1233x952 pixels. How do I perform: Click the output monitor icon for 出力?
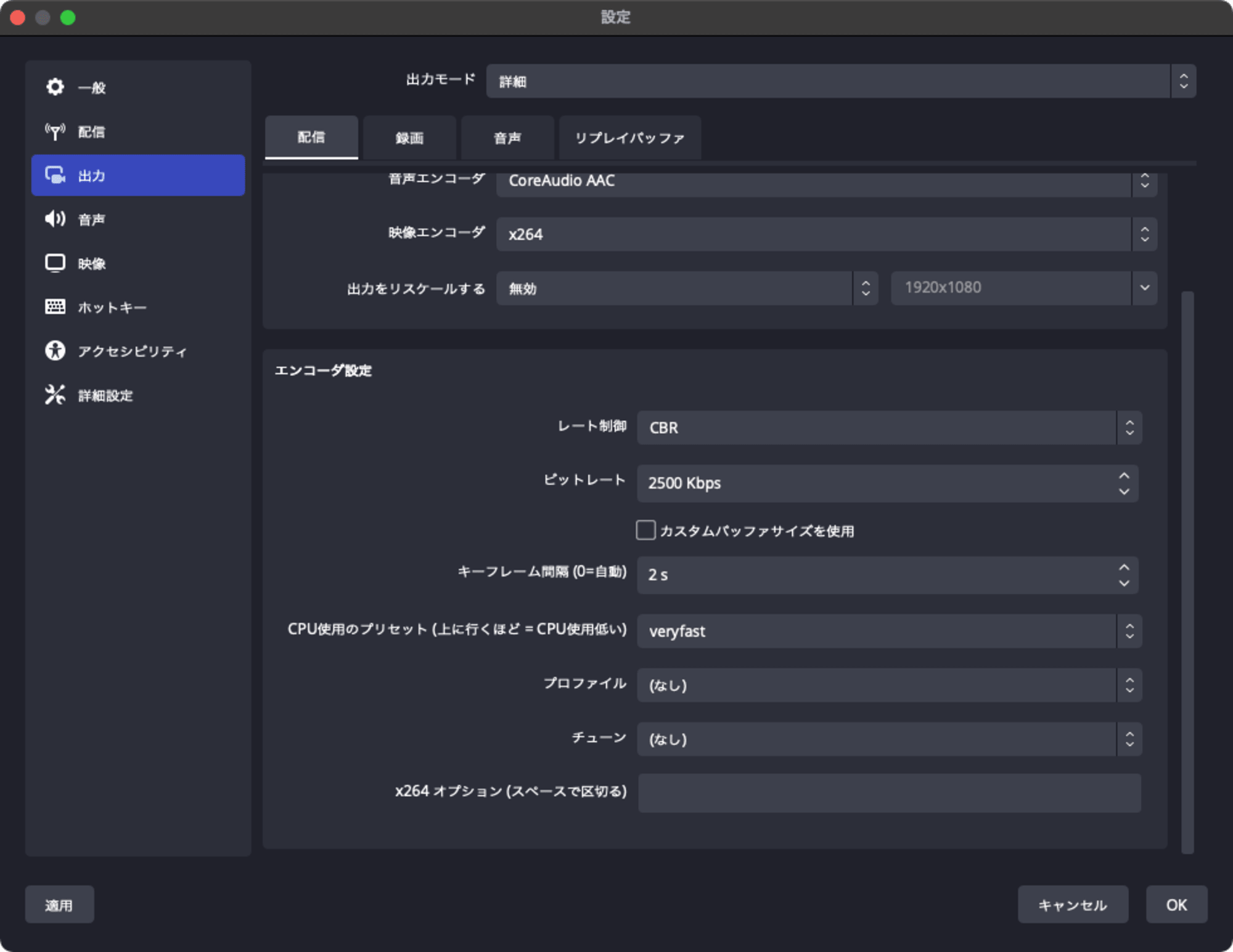tap(55, 175)
